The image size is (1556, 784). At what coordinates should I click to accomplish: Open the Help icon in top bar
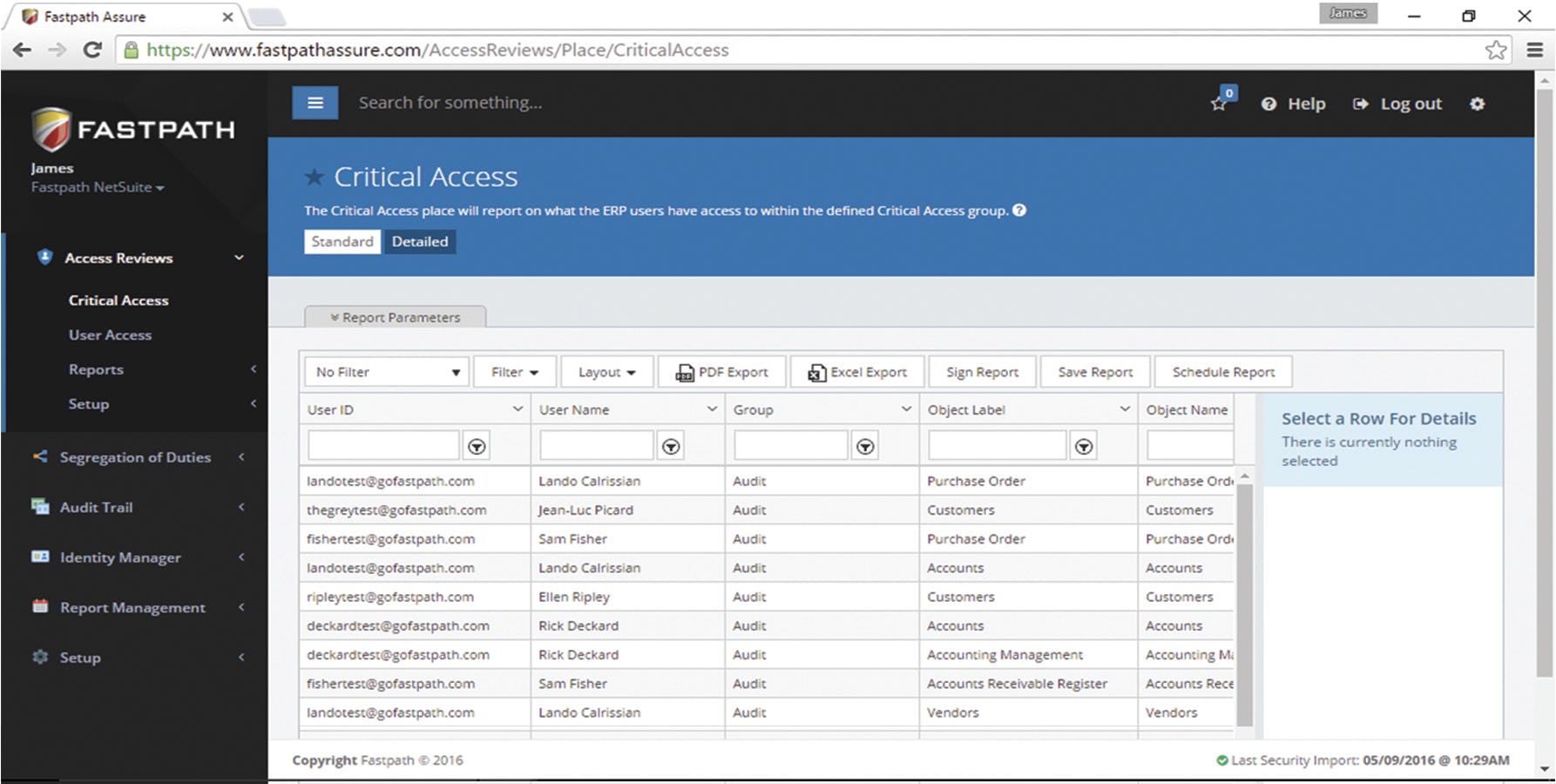1268,103
